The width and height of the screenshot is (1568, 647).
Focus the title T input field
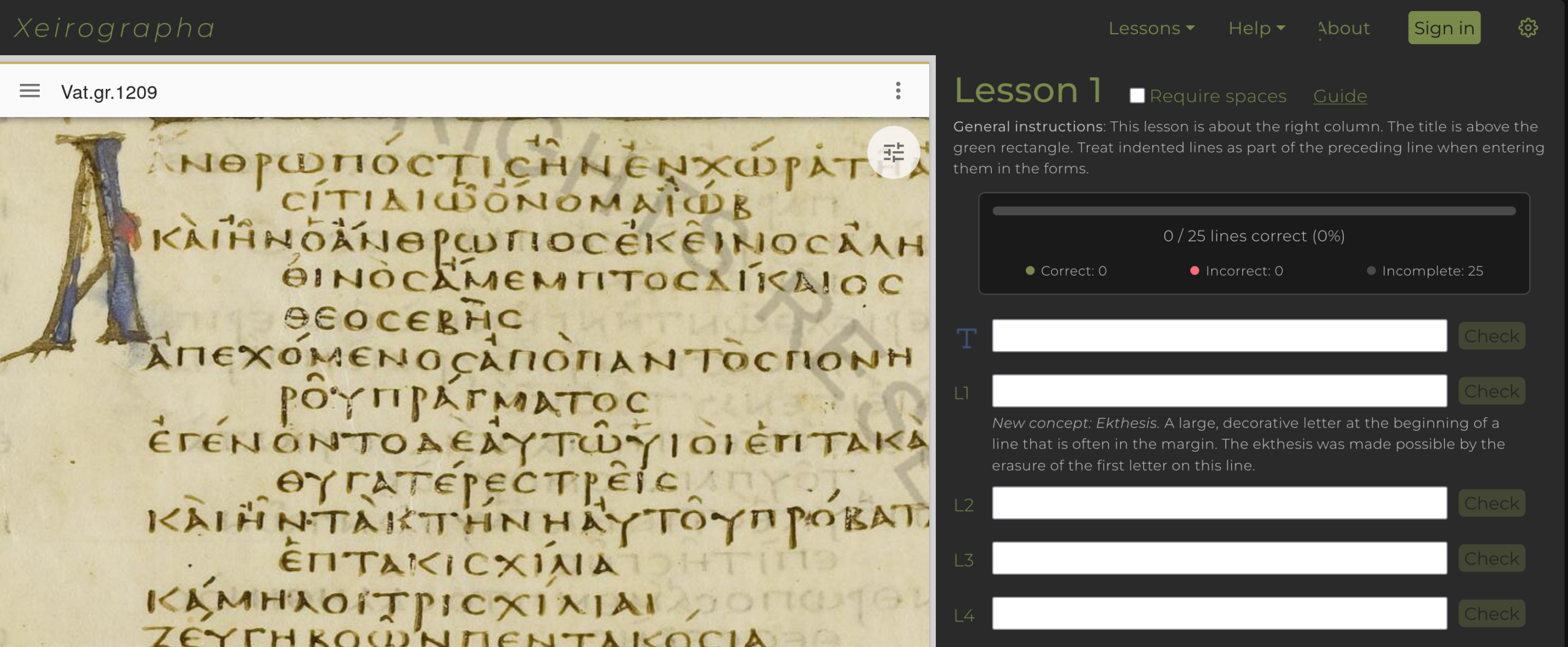(x=1219, y=336)
